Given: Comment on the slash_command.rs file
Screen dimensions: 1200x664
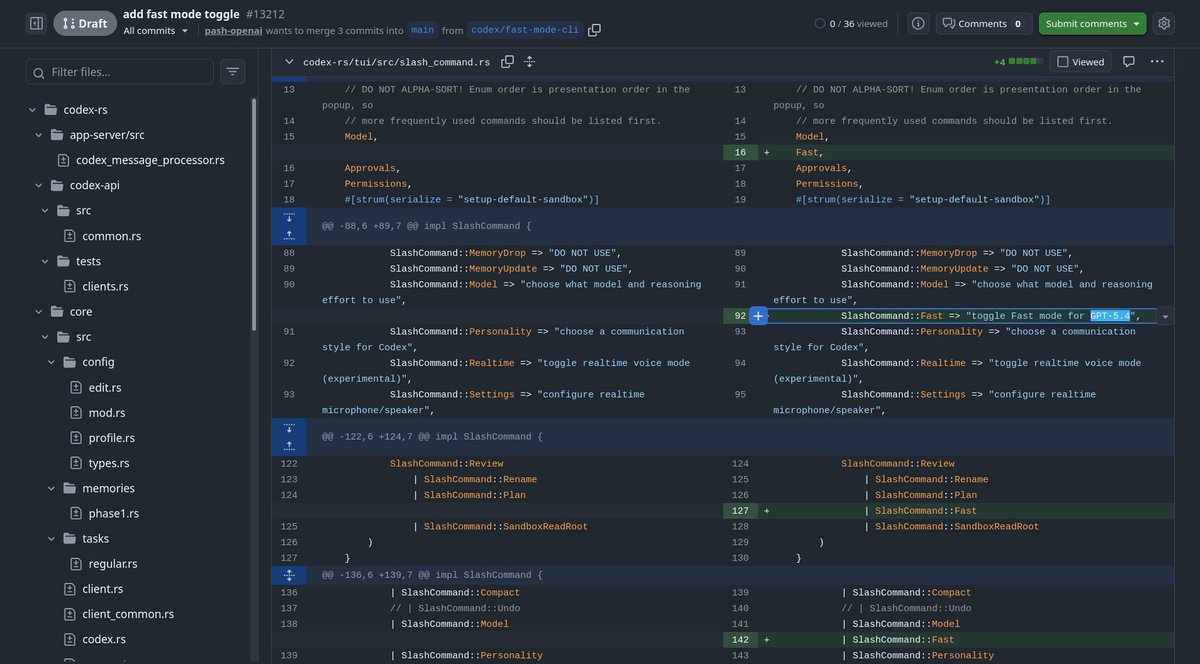Looking at the screenshot, I should pos(1128,61).
